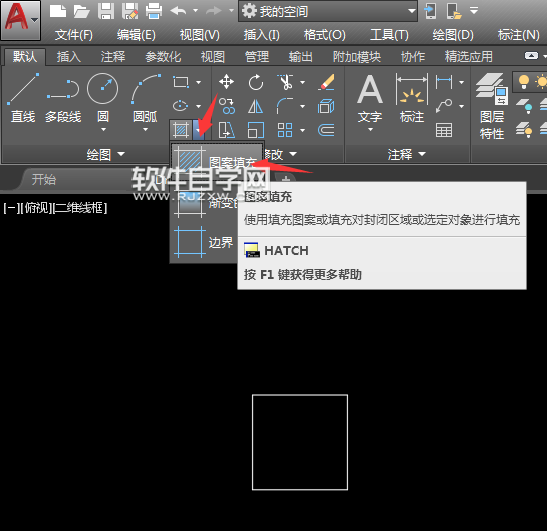Image resolution: width=547 pixels, height=531 pixels.
Task: Expand the hatch dropdown arrow
Action: [x=198, y=130]
